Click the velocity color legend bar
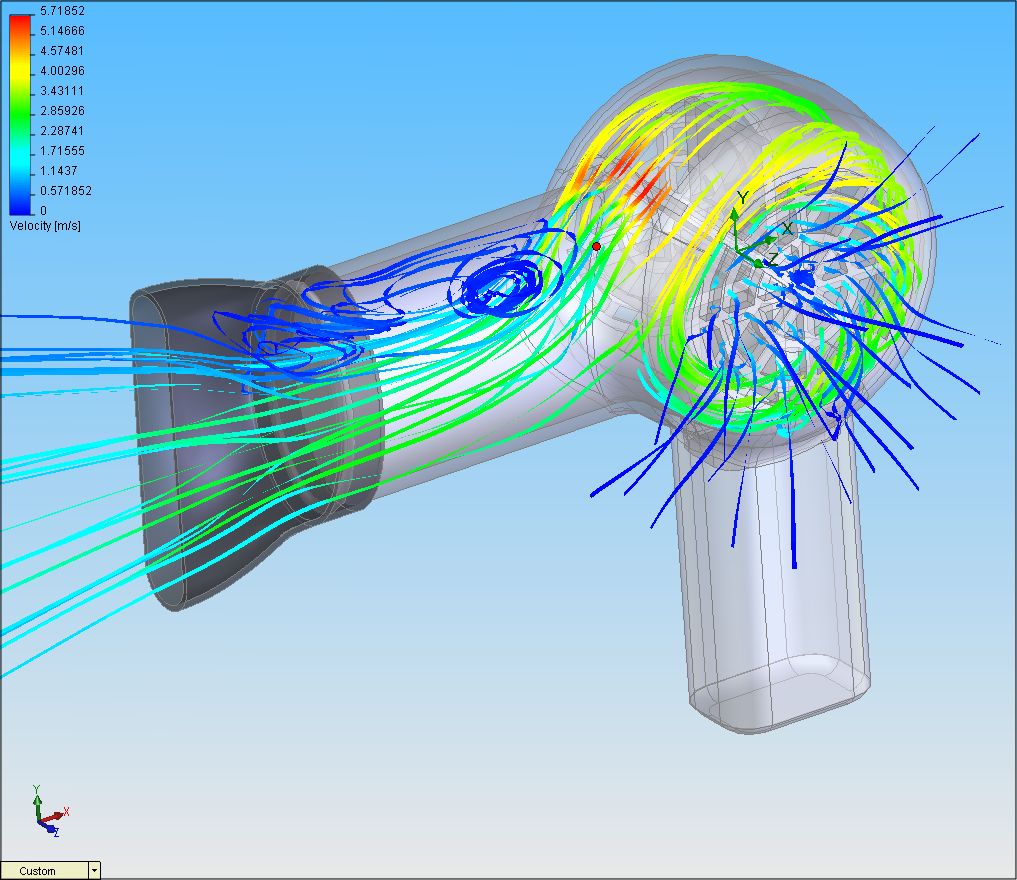 tap(21, 112)
